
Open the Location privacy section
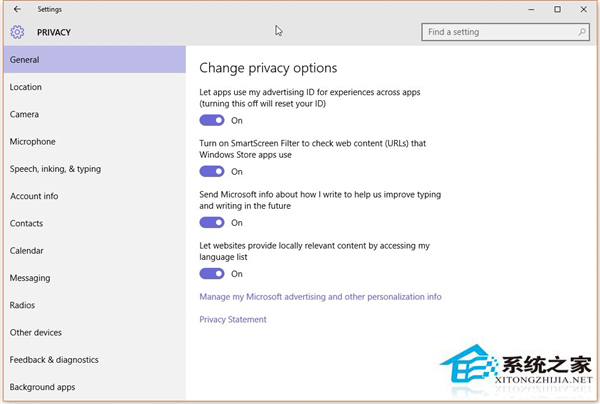(x=26, y=87)
